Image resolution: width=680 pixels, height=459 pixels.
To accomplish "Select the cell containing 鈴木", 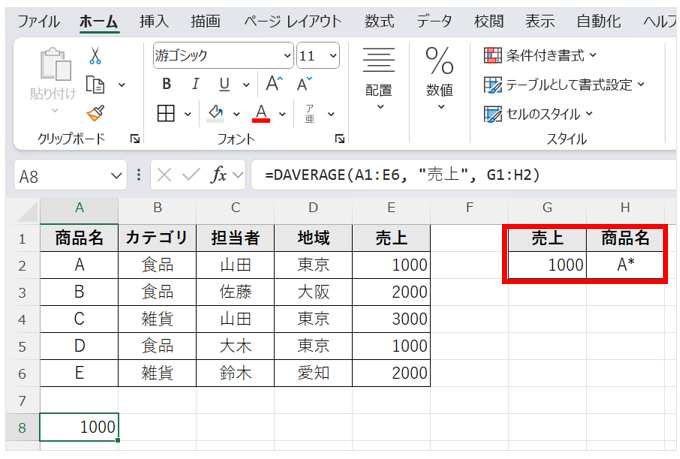I will pos(235,373).
